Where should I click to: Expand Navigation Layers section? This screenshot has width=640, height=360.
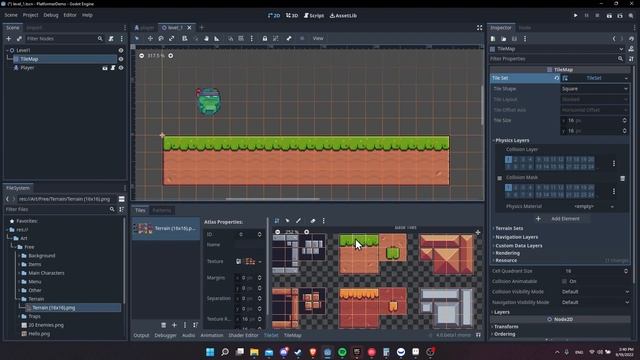coord(516,237)
